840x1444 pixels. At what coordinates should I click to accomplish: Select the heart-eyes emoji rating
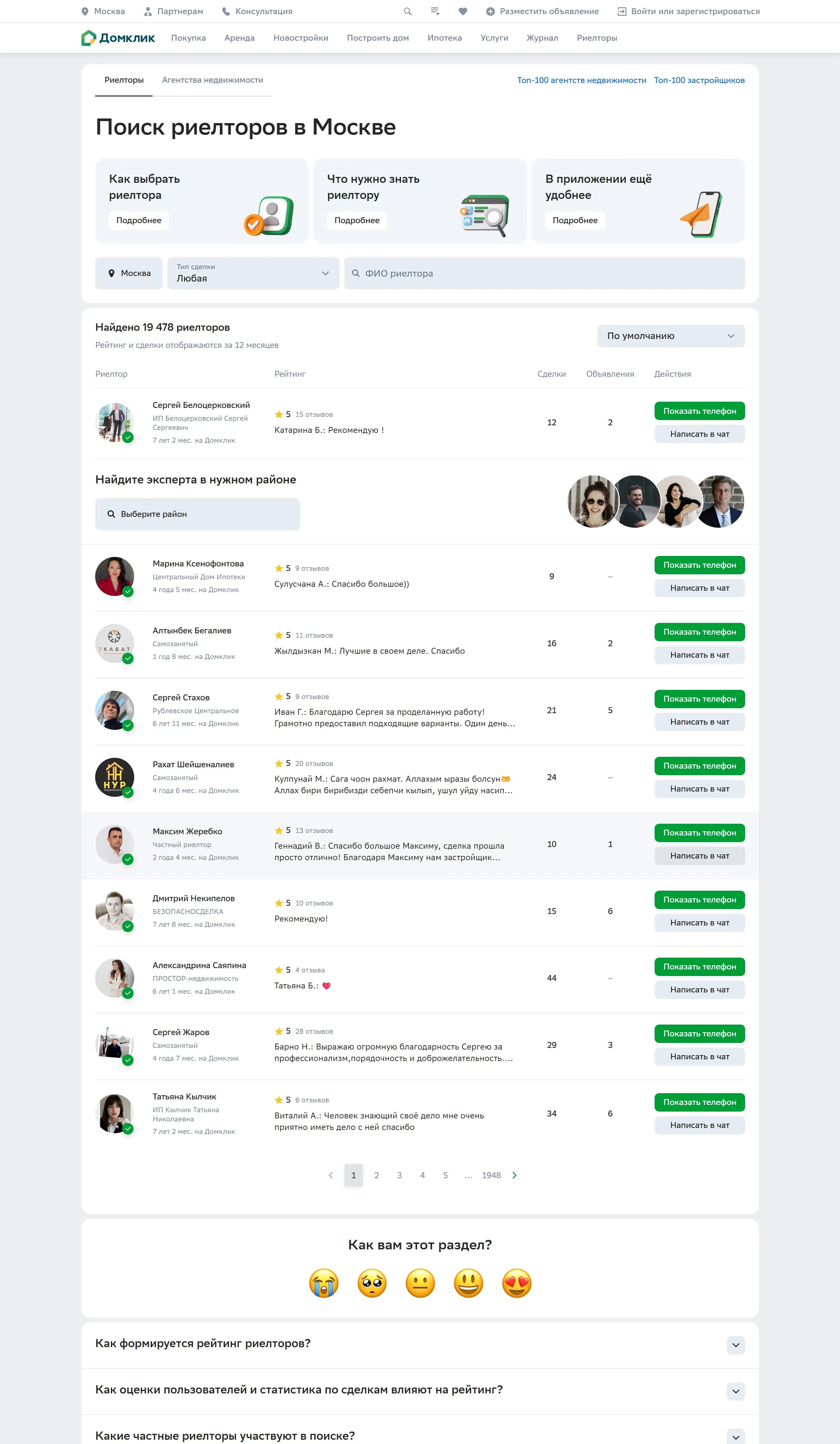tap(516, 1283)
